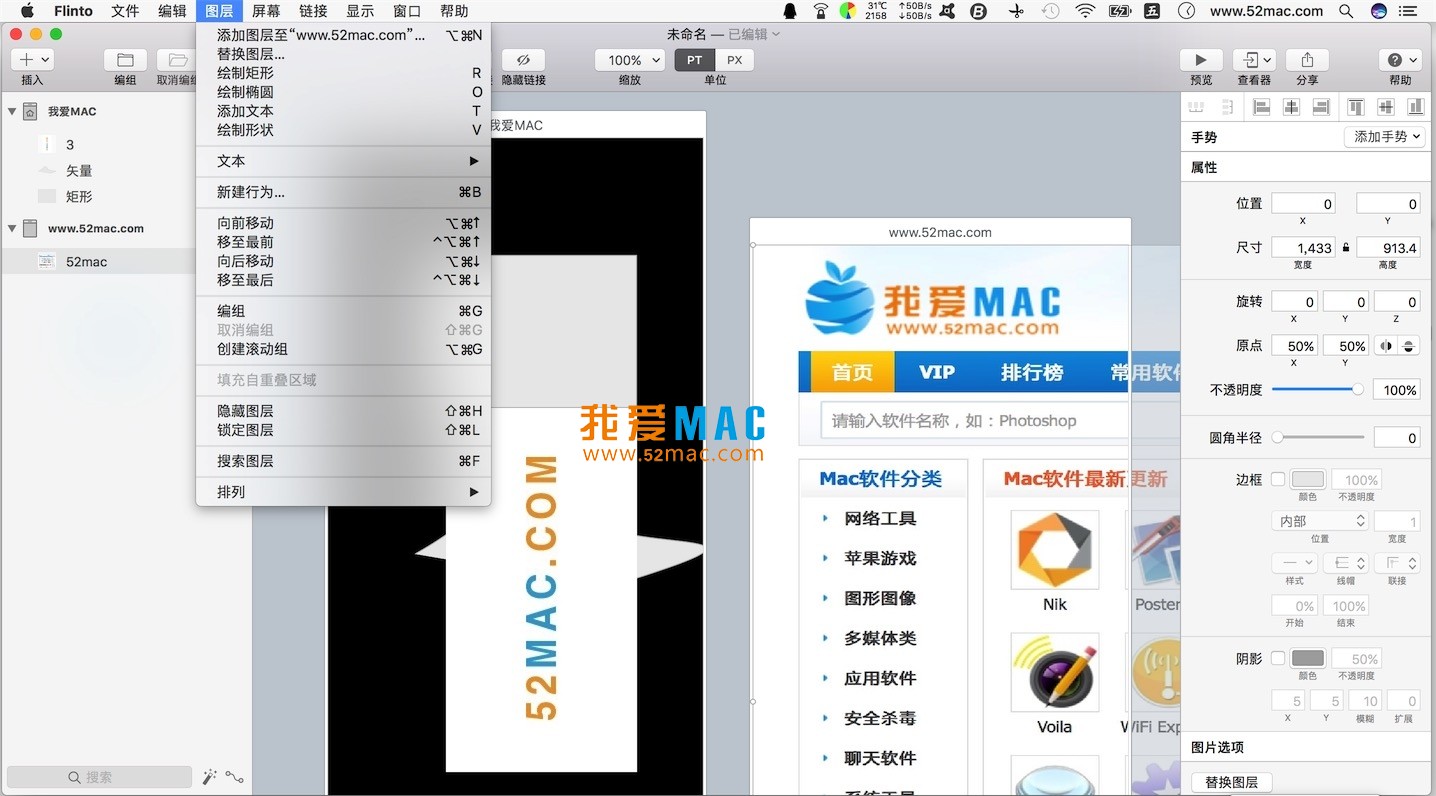This screenshot has width=1436, height=796.
Task: Open the border position 内部 dropdown
Action: 1320,521
